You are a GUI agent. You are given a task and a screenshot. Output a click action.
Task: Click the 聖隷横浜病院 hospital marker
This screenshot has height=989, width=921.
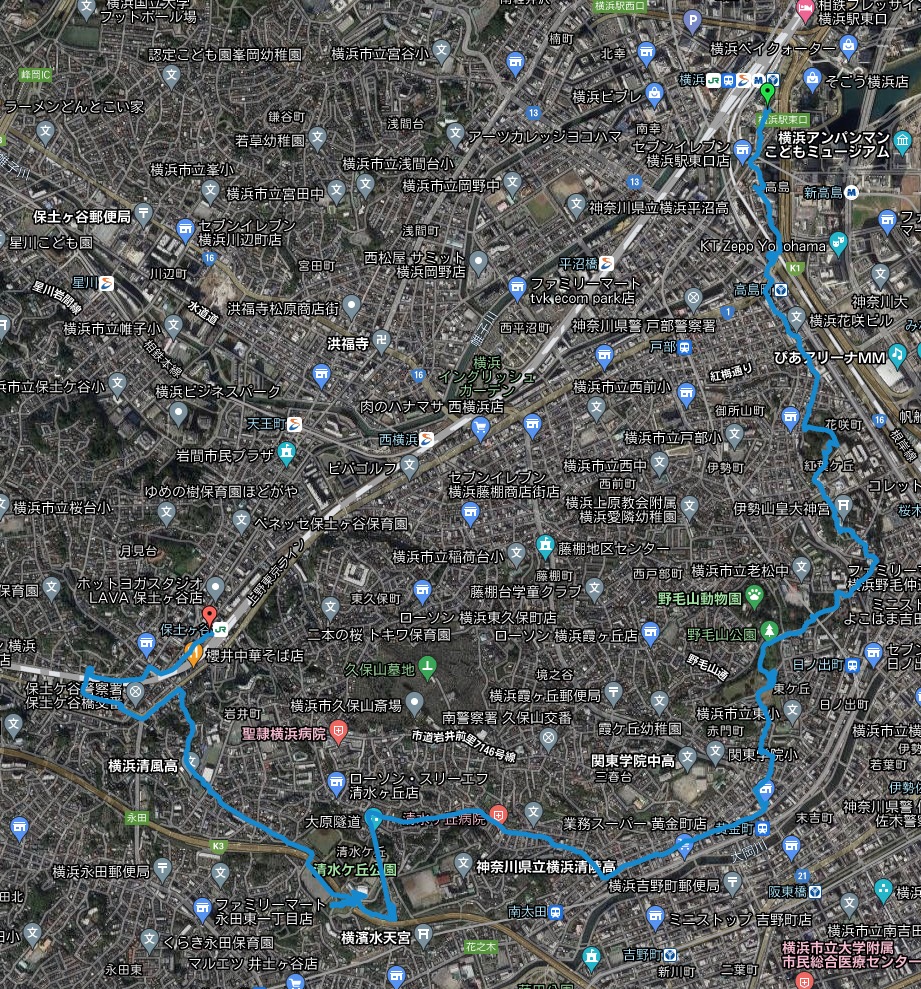(x=339, y=733)
